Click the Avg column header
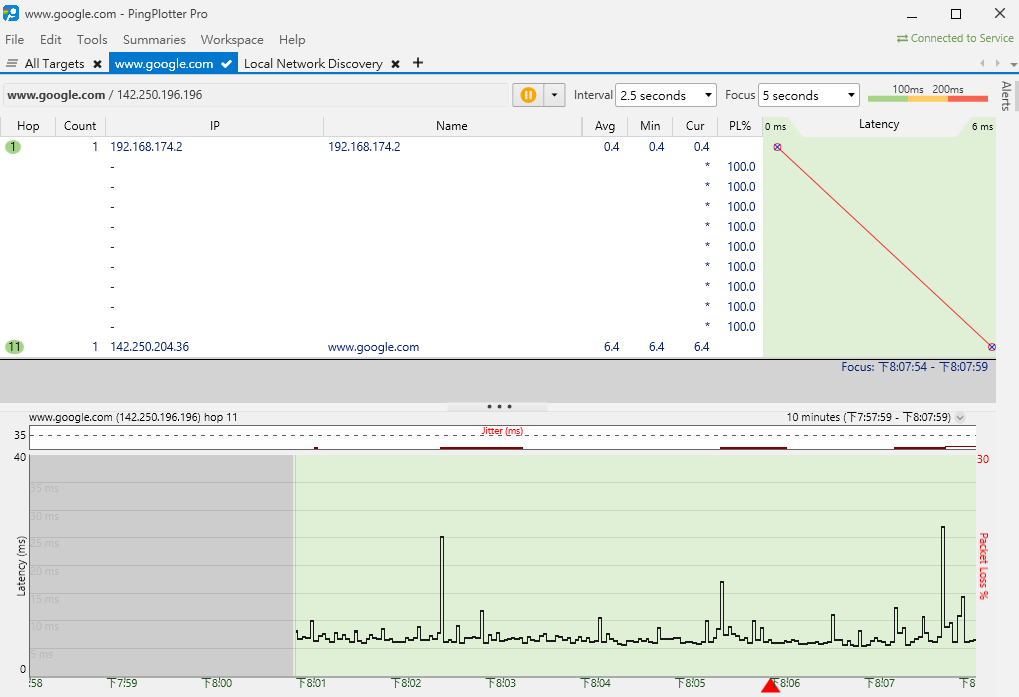Viewport: 1019px width, 697px height. point(605,126)
